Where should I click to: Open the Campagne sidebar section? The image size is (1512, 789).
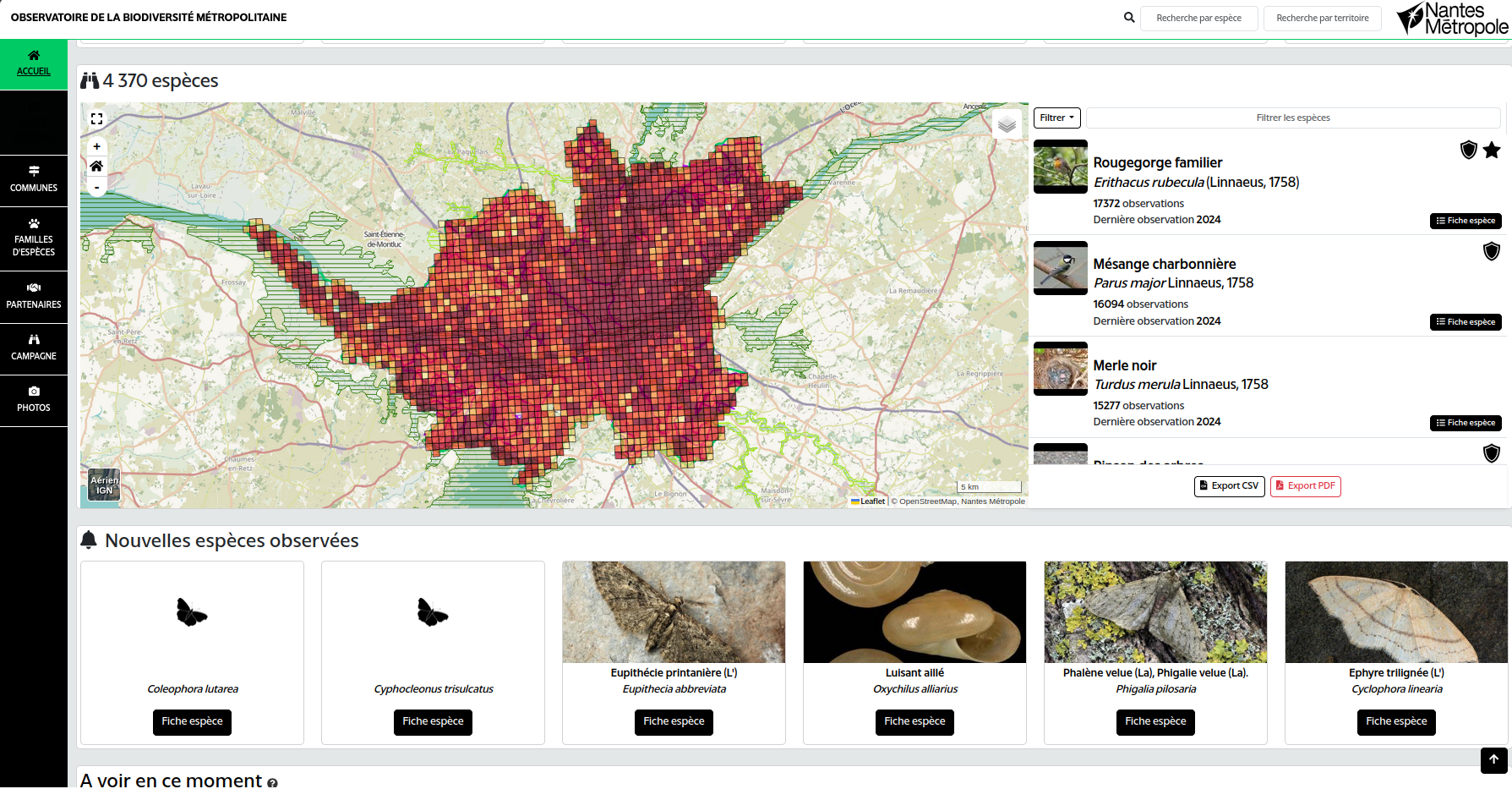34,348
